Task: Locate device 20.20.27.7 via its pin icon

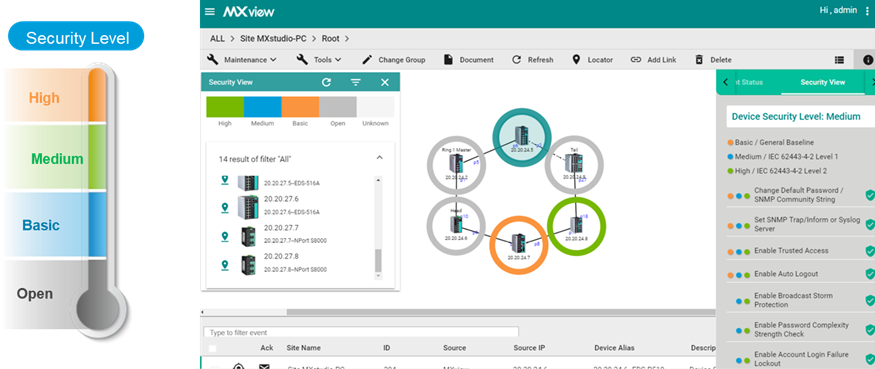Action: coord(225,237)
